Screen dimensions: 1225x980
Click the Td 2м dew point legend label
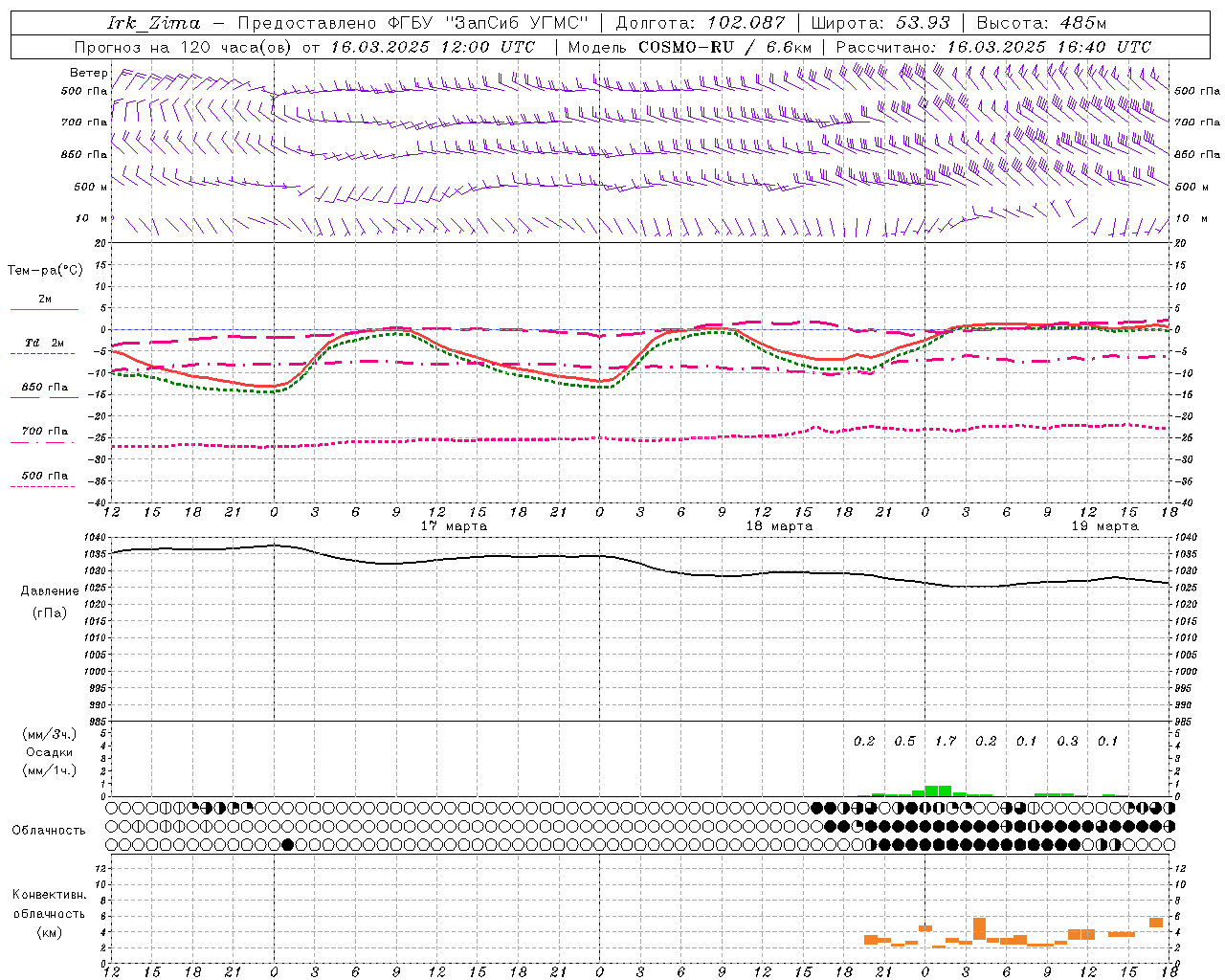pyautogui.click(x=45, y=343)
